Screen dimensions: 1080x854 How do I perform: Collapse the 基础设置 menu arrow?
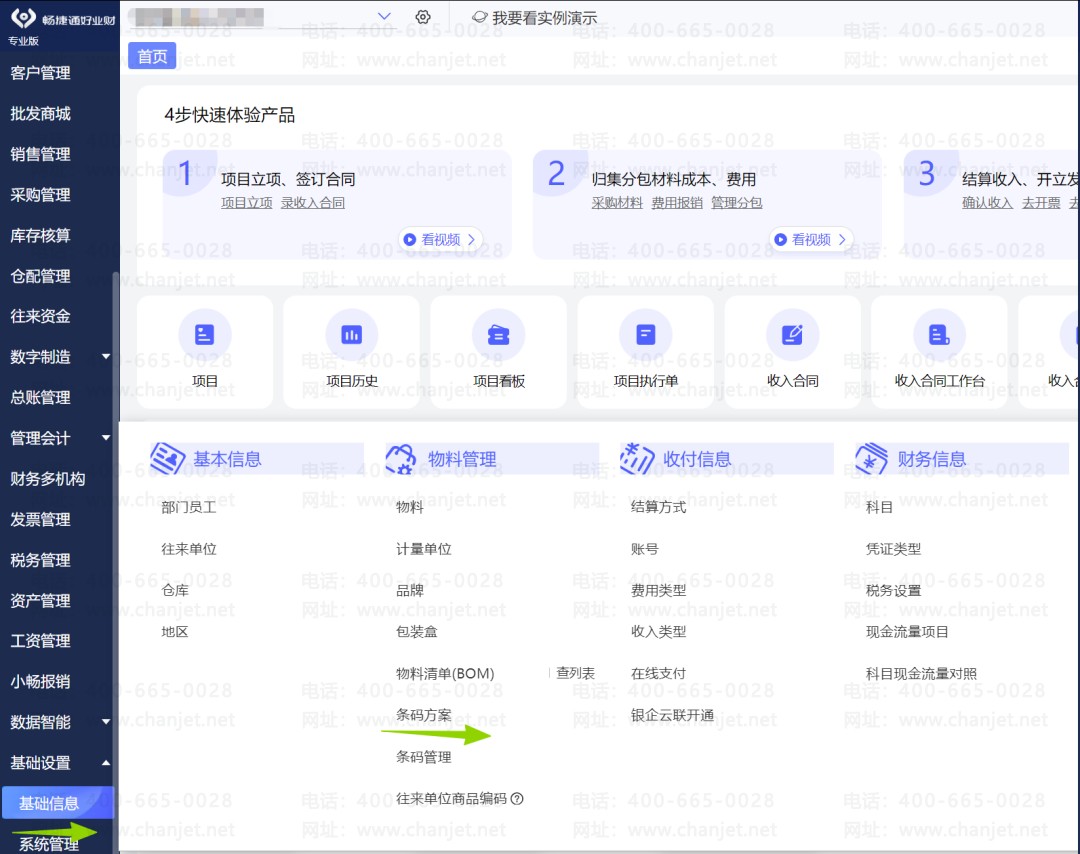click(x=106, y=762)
